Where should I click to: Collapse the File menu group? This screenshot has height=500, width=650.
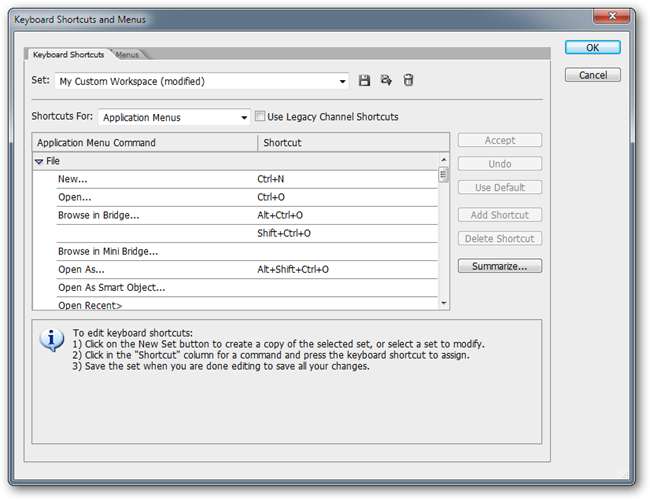click(39, 161)
